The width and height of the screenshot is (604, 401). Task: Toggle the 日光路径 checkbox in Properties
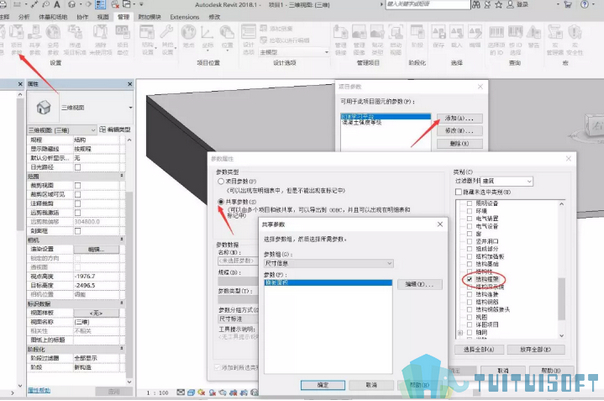click(78, 167)
